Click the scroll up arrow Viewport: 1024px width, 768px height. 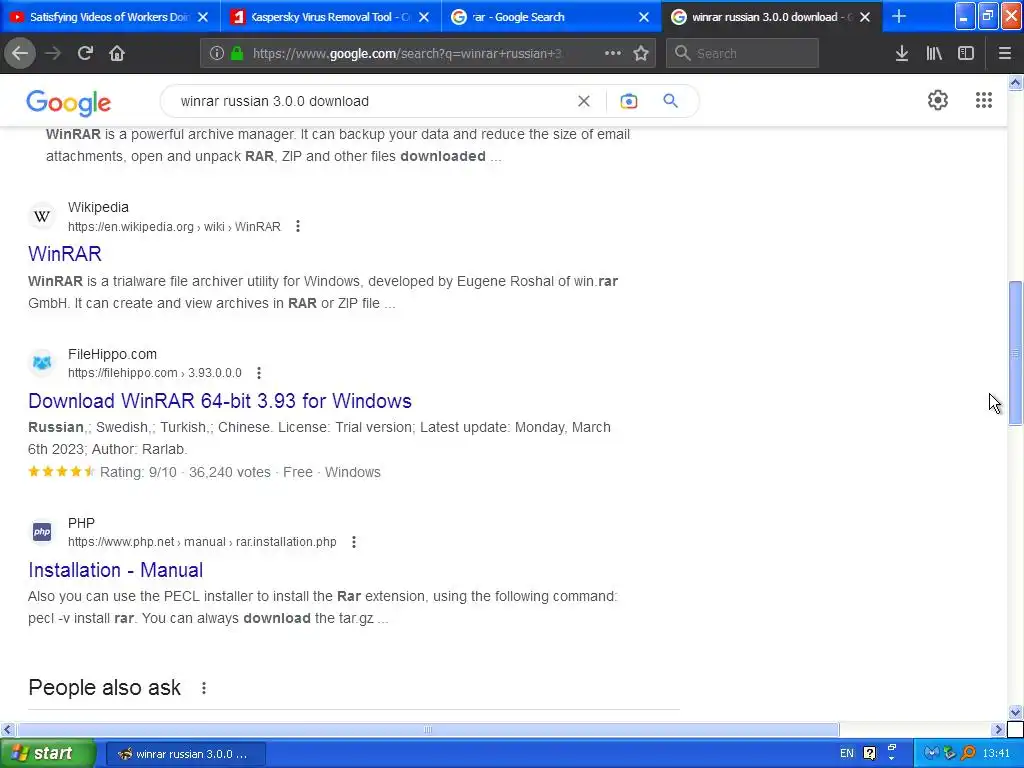pos(1015,82)
